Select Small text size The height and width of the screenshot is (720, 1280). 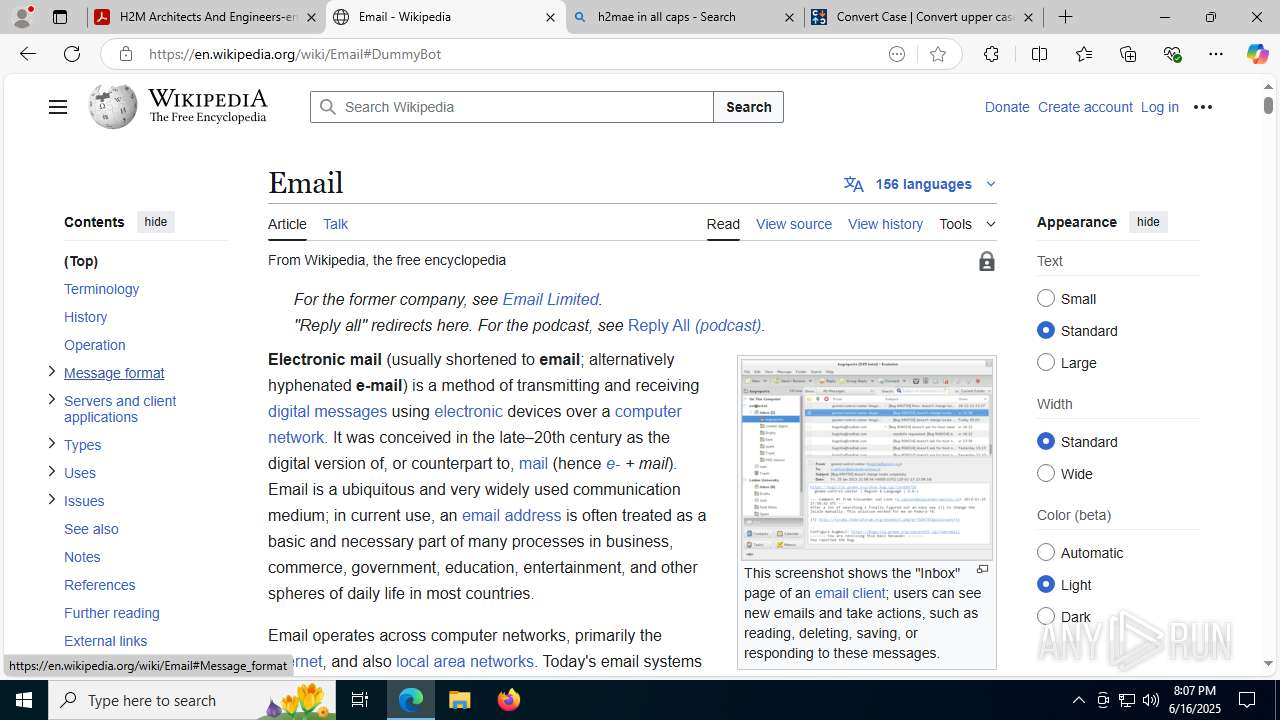click(1046, 298)
